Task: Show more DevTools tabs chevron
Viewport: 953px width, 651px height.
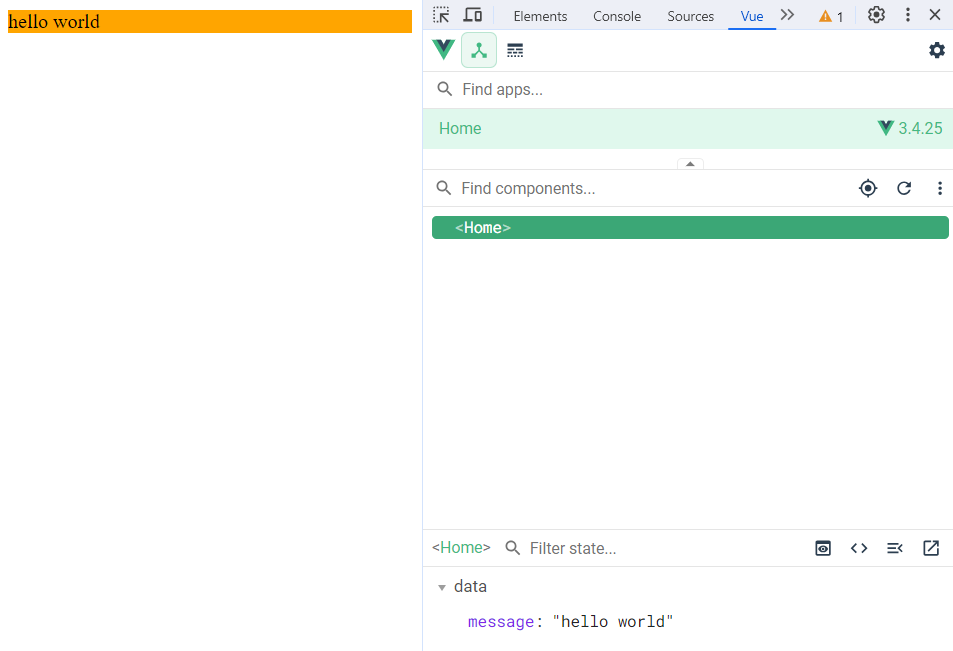Action: (787, 15)
